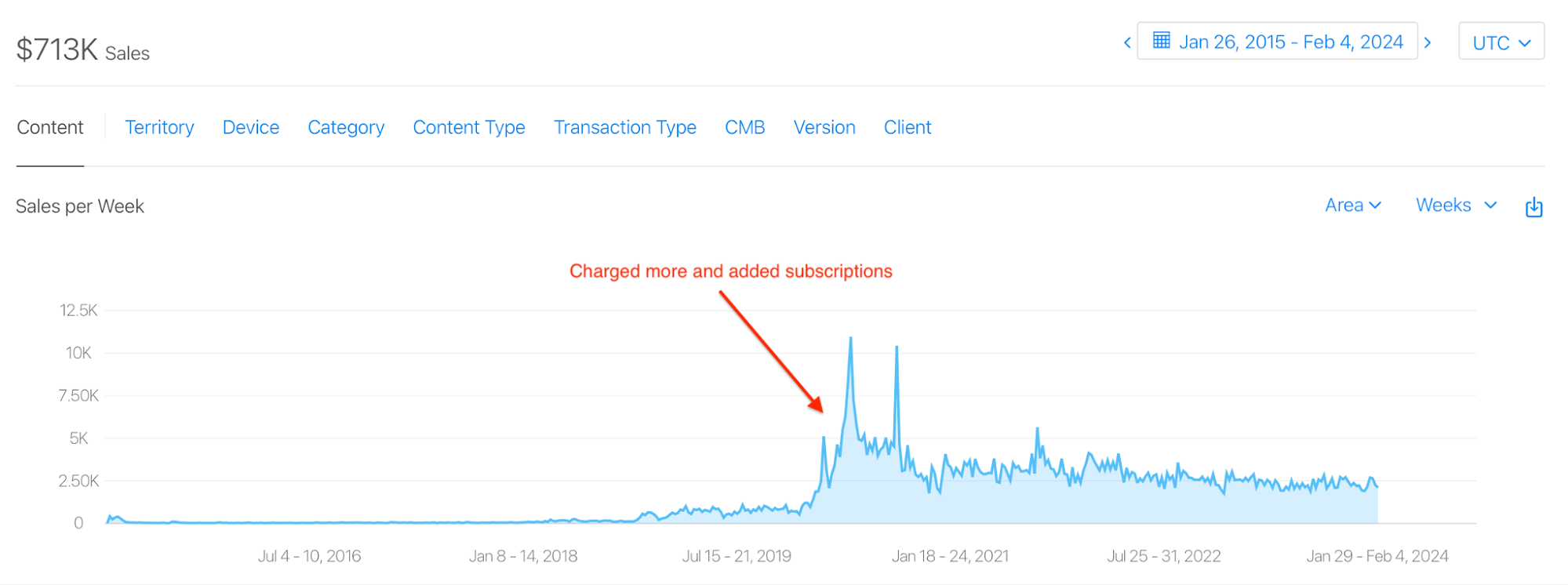Click the calendar icon in date picker
The width and height of the screenshot is (1568, 585).
[x=1162, y=41]
